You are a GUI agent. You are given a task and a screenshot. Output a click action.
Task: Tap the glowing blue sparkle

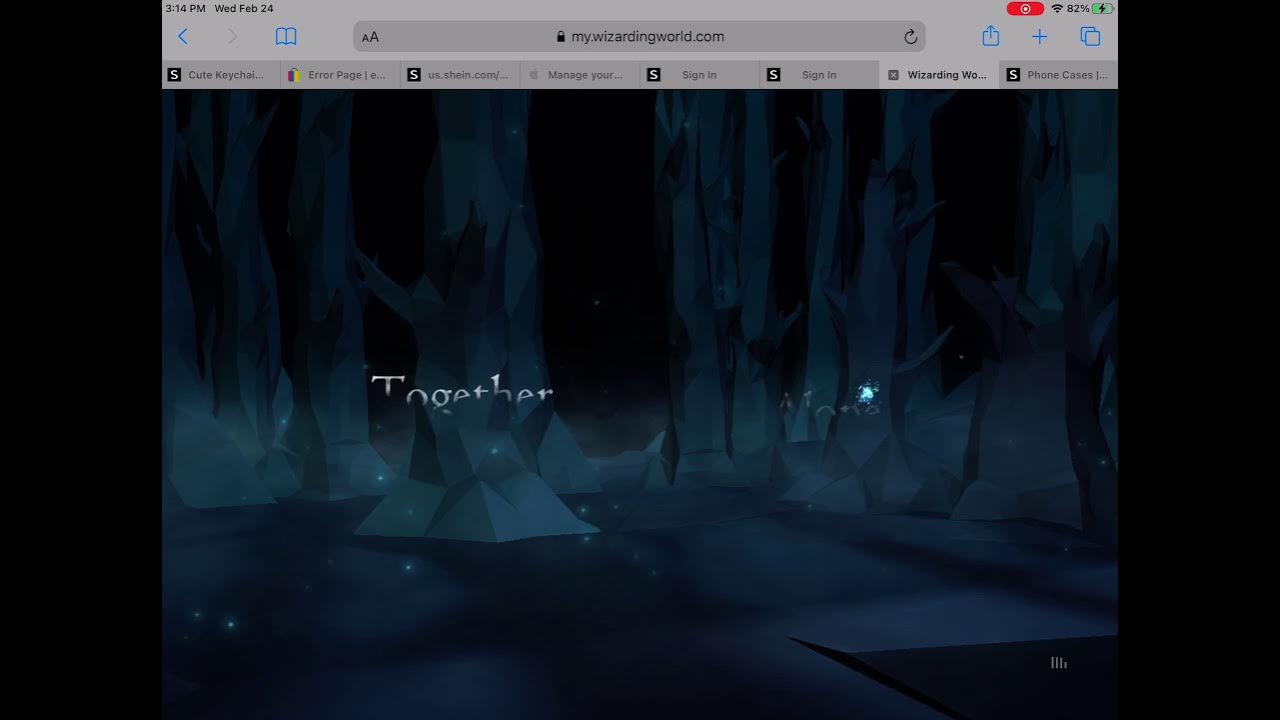click(867, 393)
